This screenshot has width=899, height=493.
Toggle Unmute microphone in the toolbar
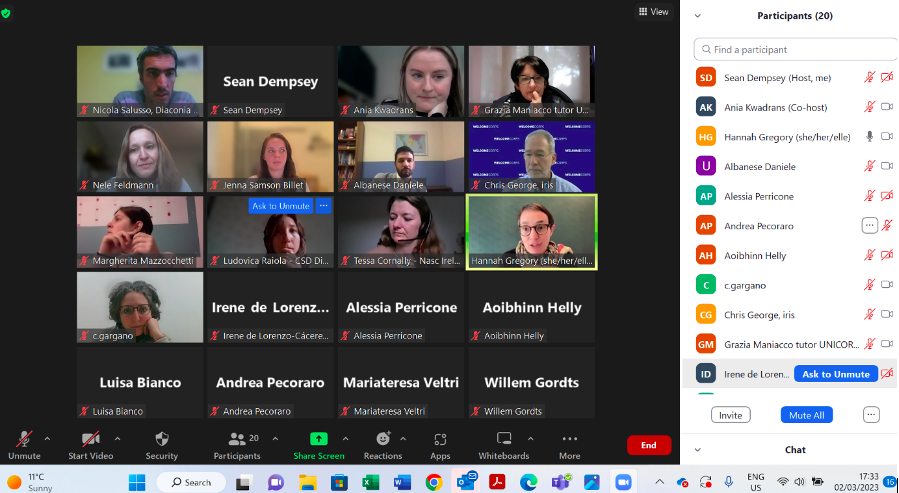click(x=24, y=439)
